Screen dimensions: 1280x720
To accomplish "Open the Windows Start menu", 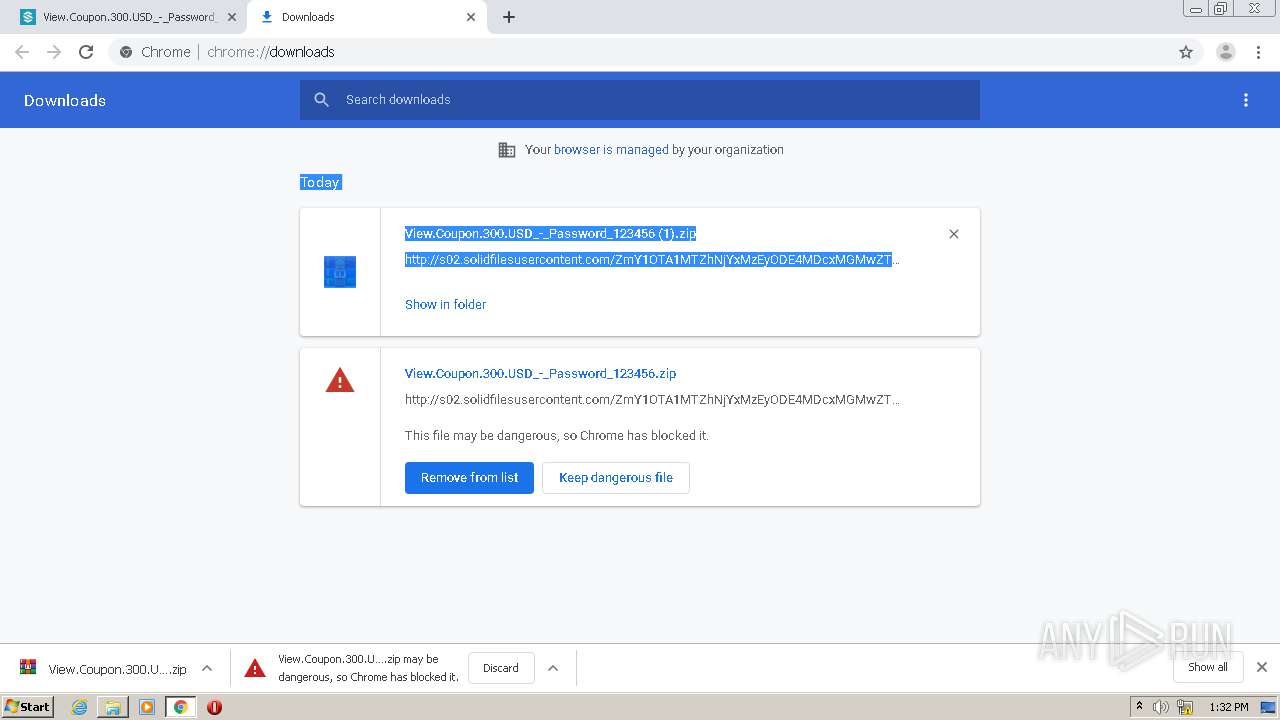I will click(x=28, y=707).
